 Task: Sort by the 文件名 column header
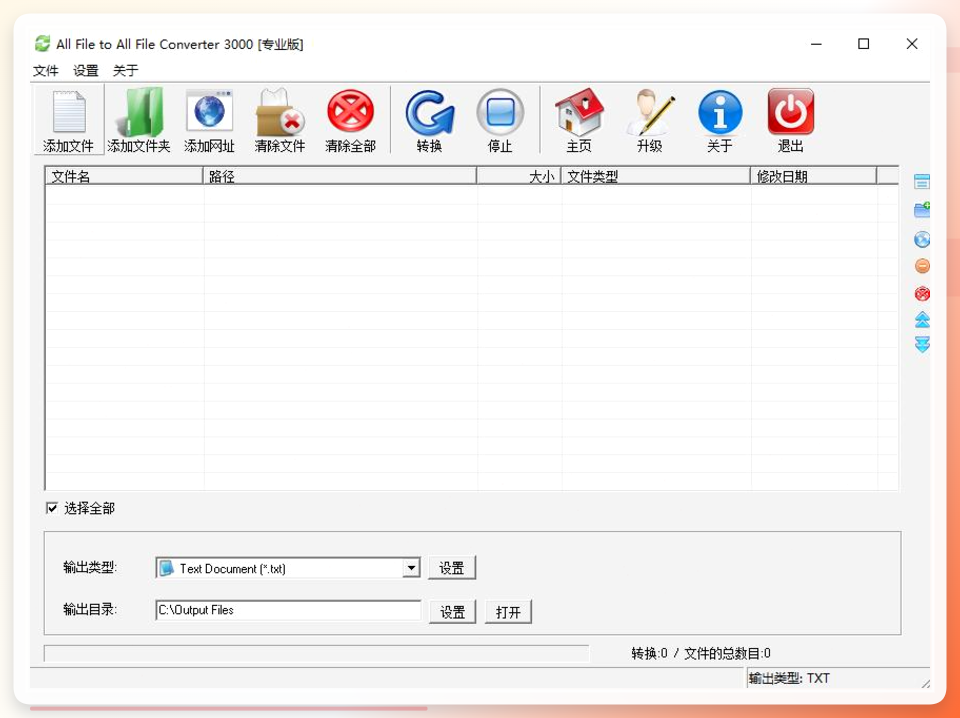tap(124, 176)
